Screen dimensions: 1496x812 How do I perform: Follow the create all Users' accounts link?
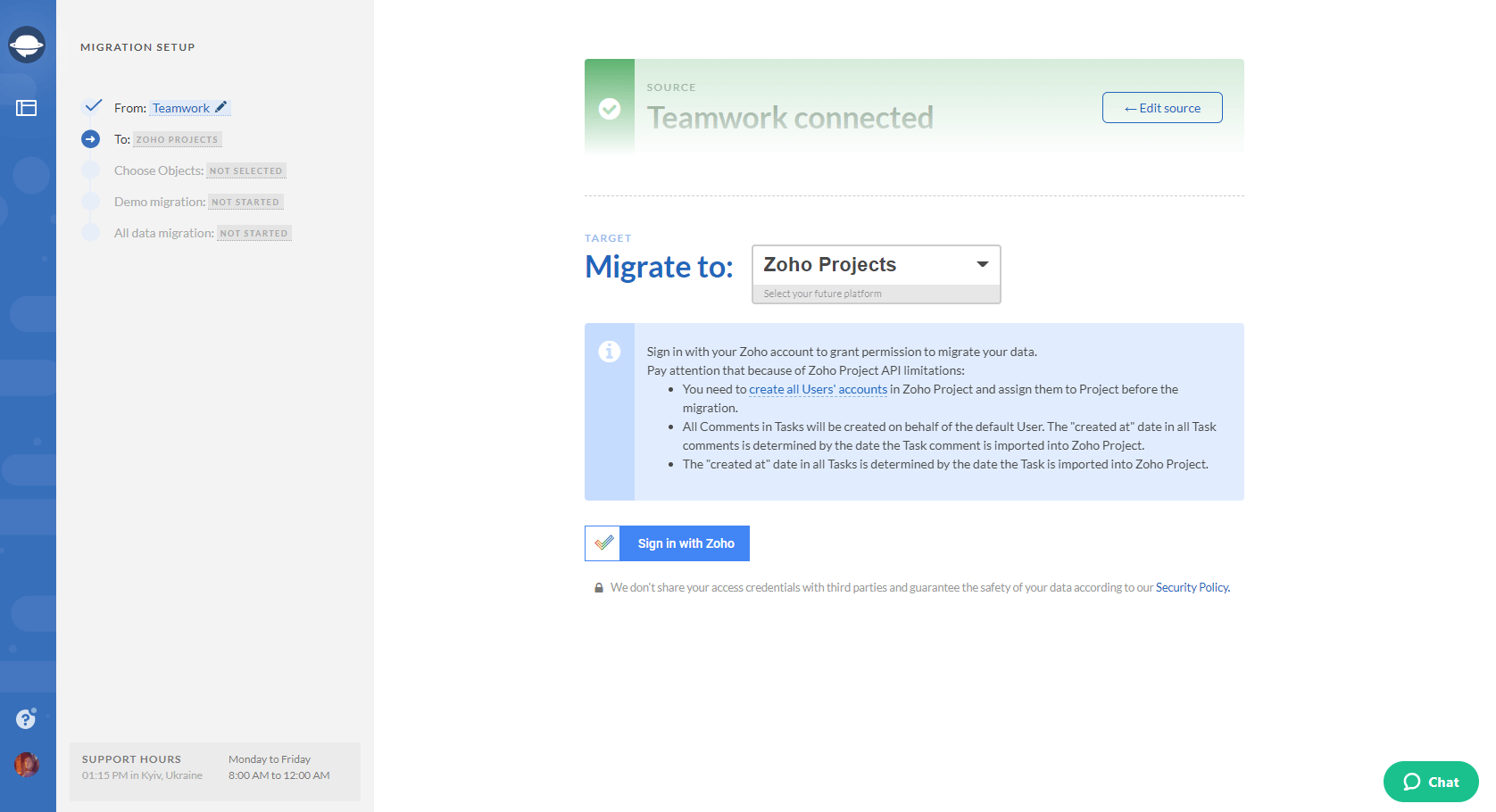click(819, 389)
